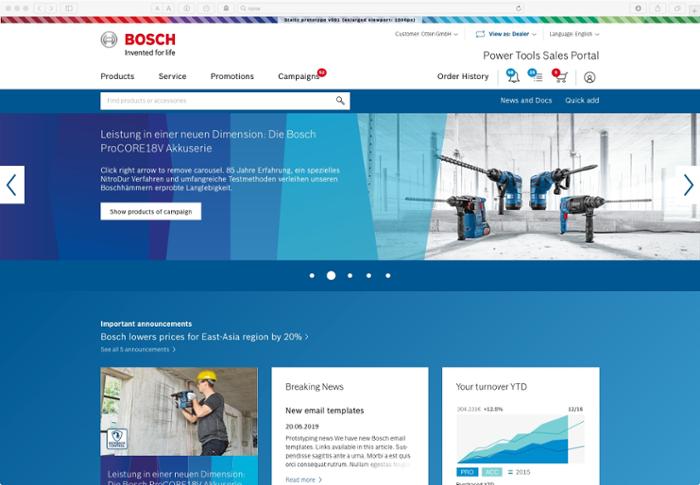This screenshot has height=485, width=700.
Task: Click the 20.06.2019 news date
Action: coord(302,426)
